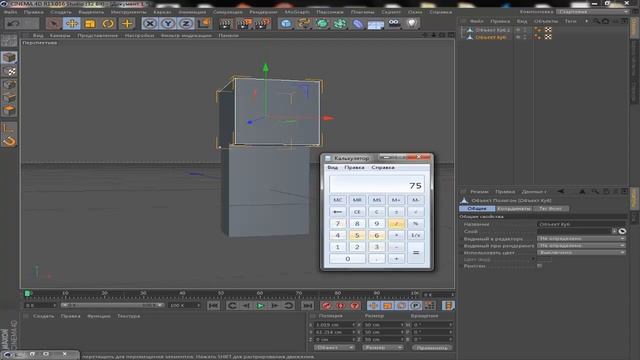Switch to the general (Общие) tab

click(477, 209)
